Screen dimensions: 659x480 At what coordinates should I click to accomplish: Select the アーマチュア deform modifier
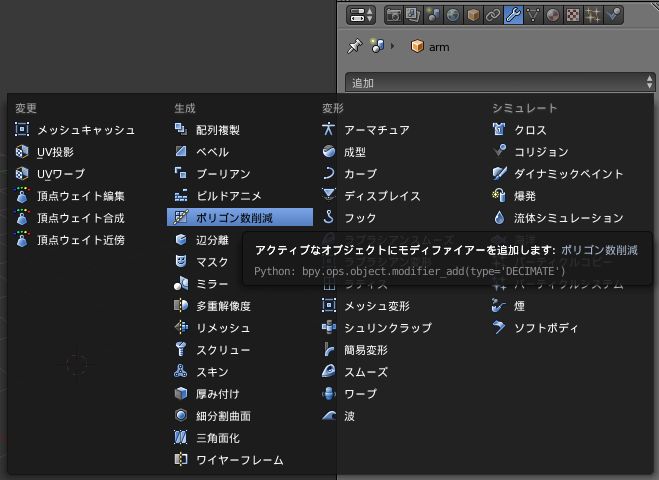pyautogui.click(x=376, y=130)
